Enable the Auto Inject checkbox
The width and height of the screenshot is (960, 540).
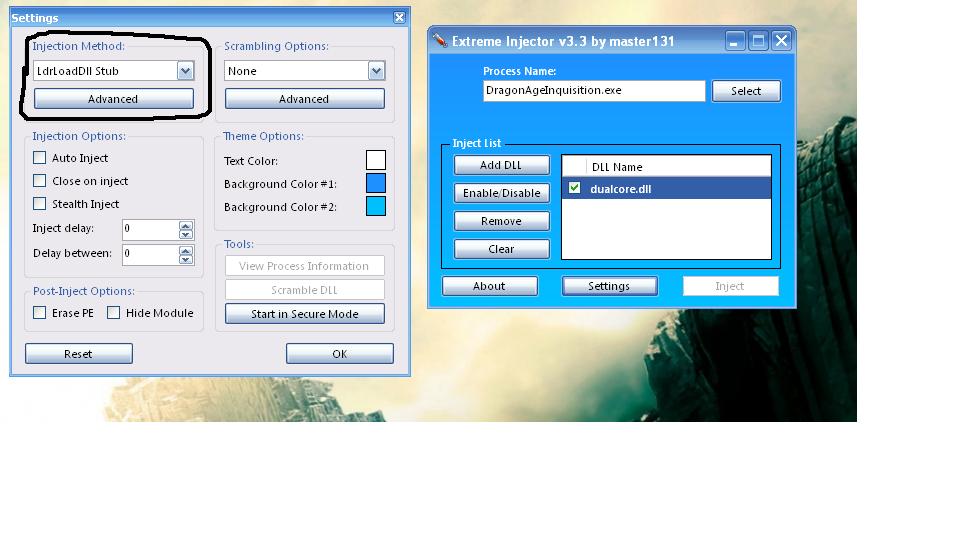click(40, 158)
